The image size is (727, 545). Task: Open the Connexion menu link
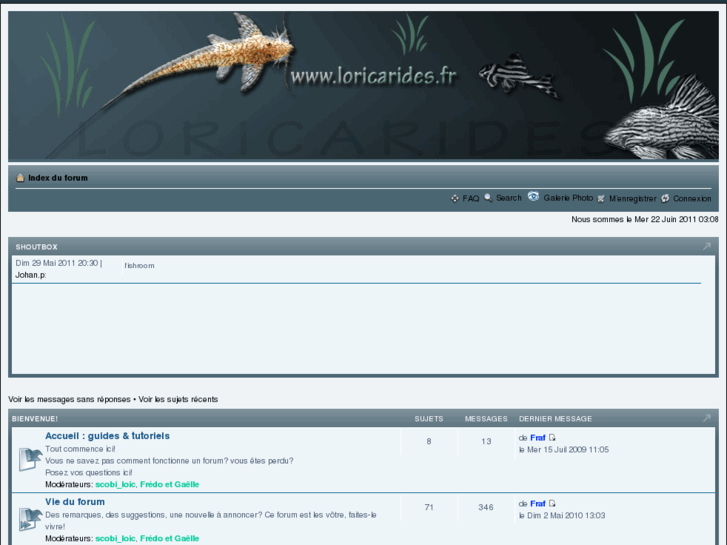692,199
